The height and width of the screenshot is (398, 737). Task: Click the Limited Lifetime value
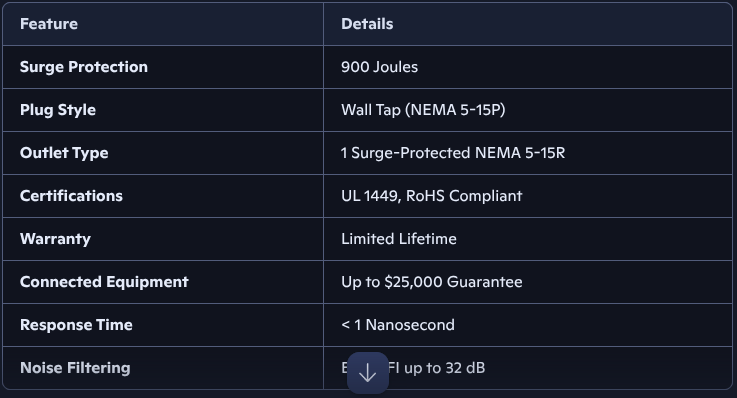[399, 239]
